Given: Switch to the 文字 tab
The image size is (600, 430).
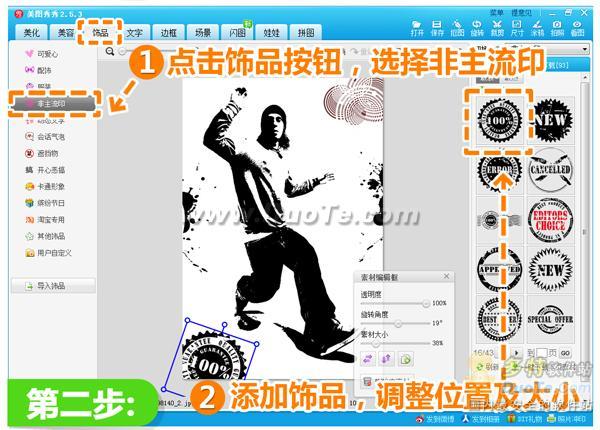Looking at the screenshot, I should (134, 33).
